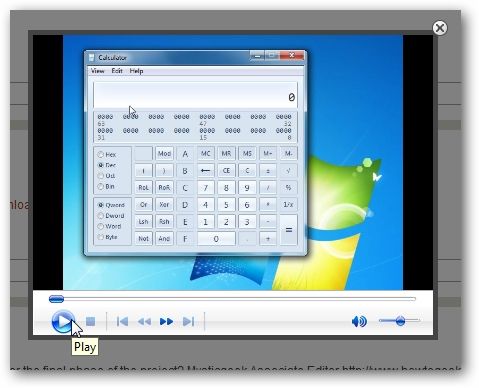Image resolution: width=479 pixels, height=388 pixels.
Task: Stop the video playback
Action: click(90, 322)
